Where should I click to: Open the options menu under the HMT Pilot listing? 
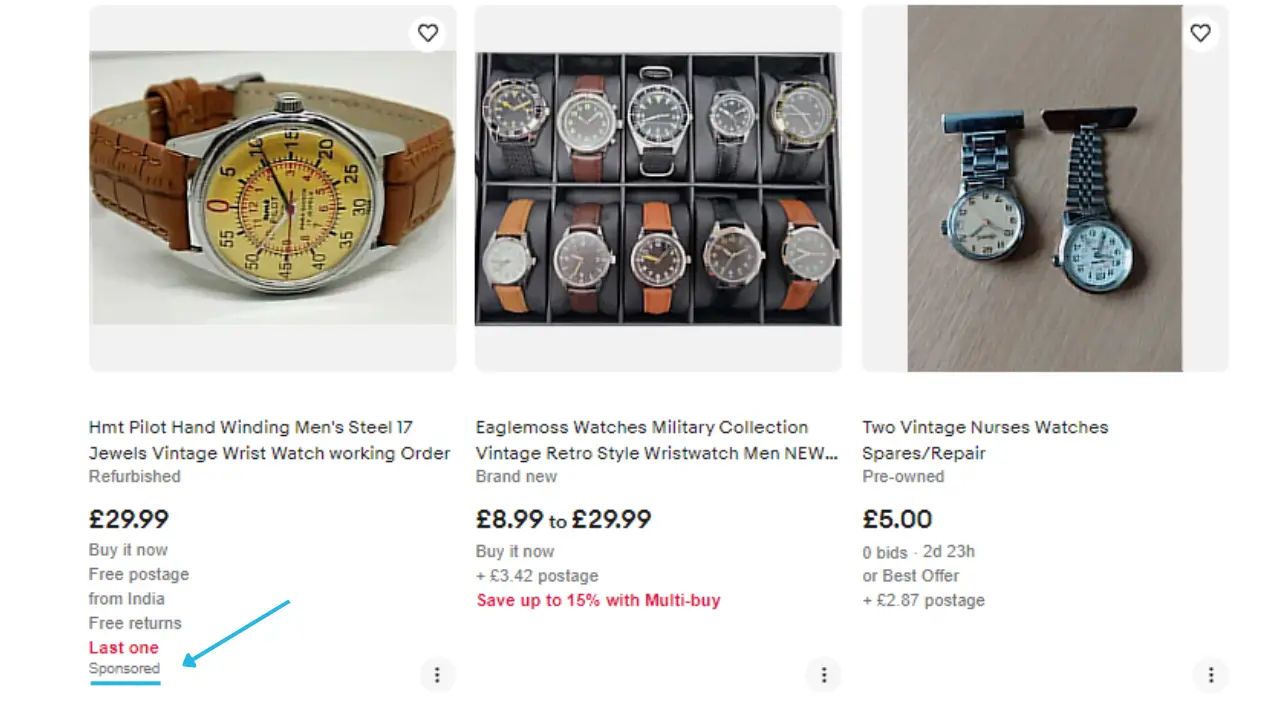pos(437,675)
